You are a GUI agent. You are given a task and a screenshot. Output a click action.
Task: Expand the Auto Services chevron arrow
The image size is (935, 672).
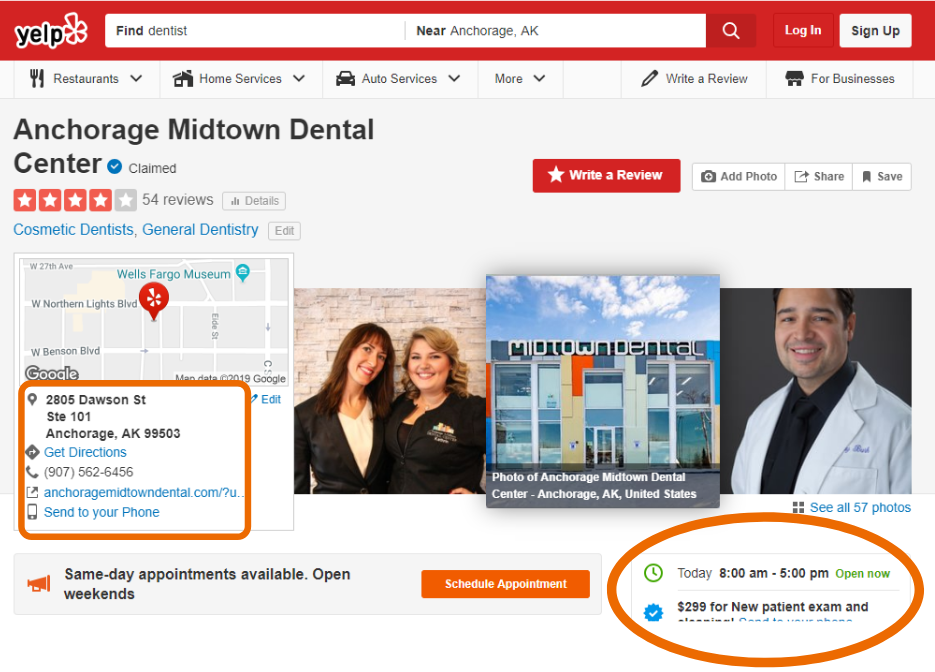pos(454,79)
